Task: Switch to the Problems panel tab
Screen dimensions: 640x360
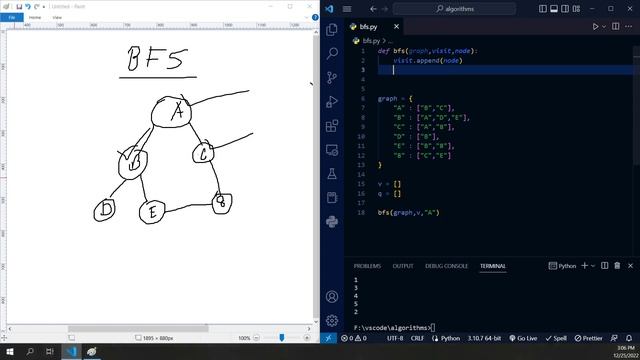Action: (x=367, y=266)
